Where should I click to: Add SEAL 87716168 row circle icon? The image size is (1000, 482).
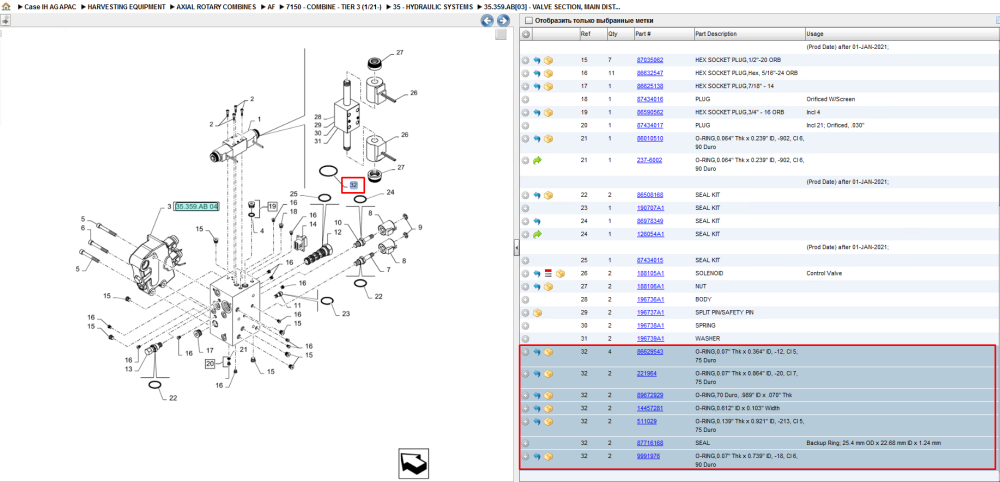[x=526, y=442]
